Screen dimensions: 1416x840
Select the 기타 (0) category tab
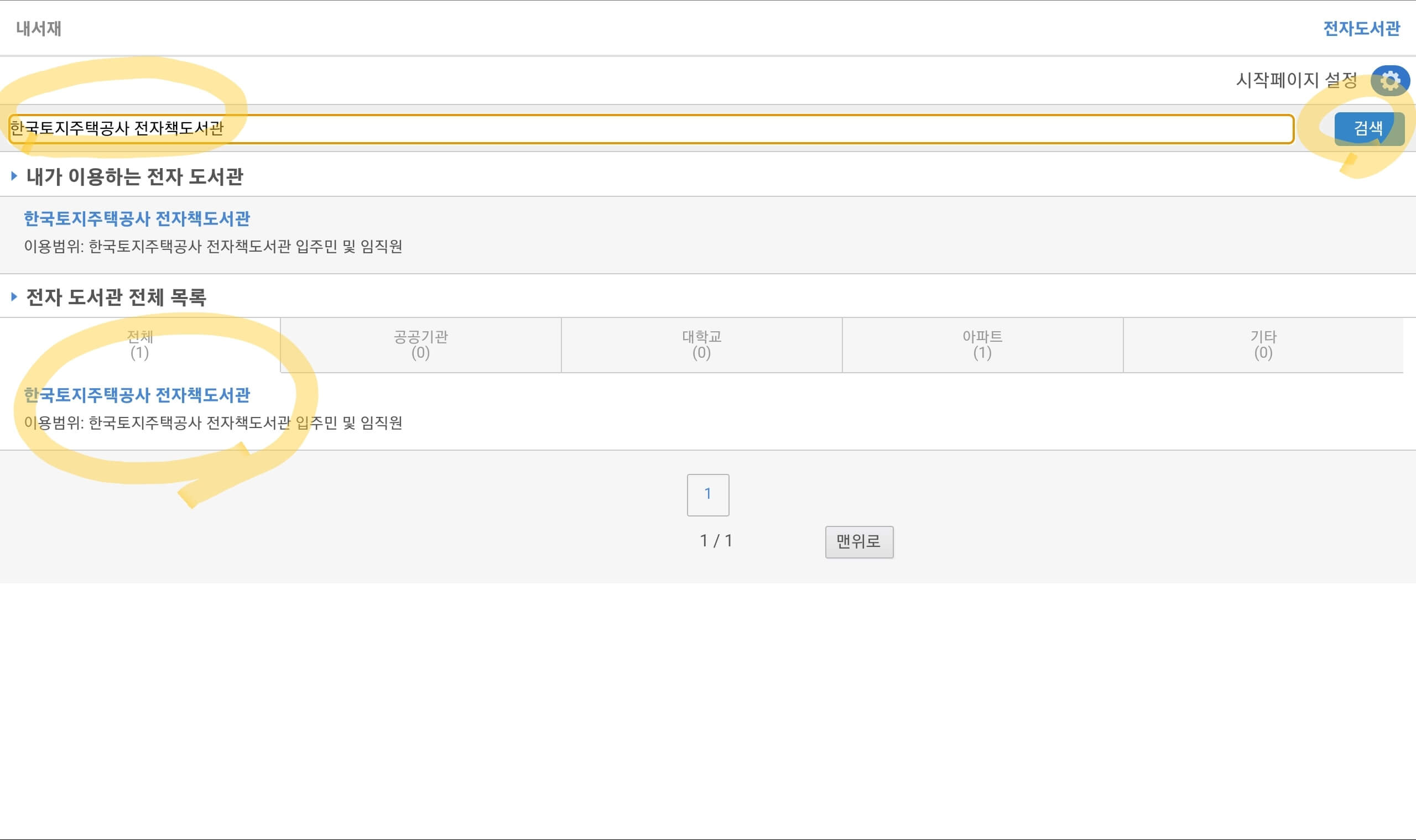coord(1263,345)
